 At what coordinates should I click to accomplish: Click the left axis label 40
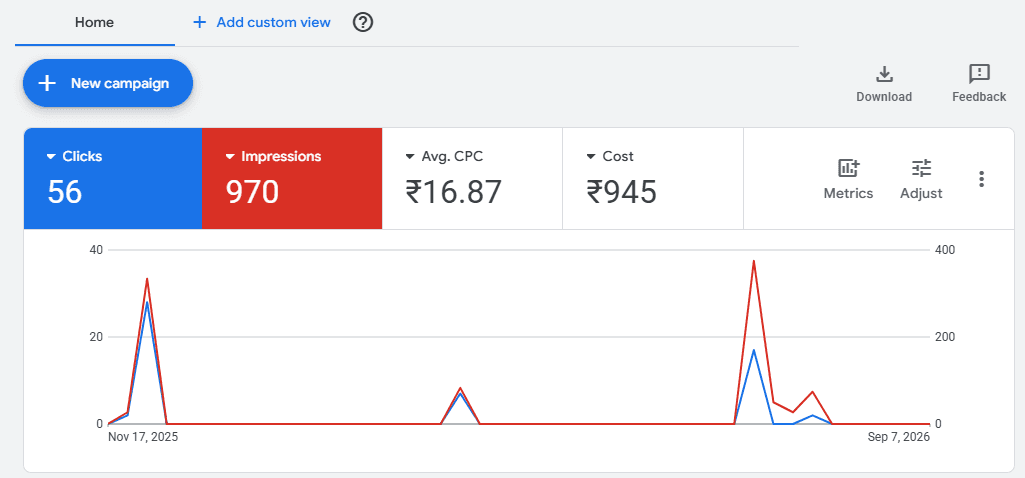pyautogui.click(x=96, y=250)
